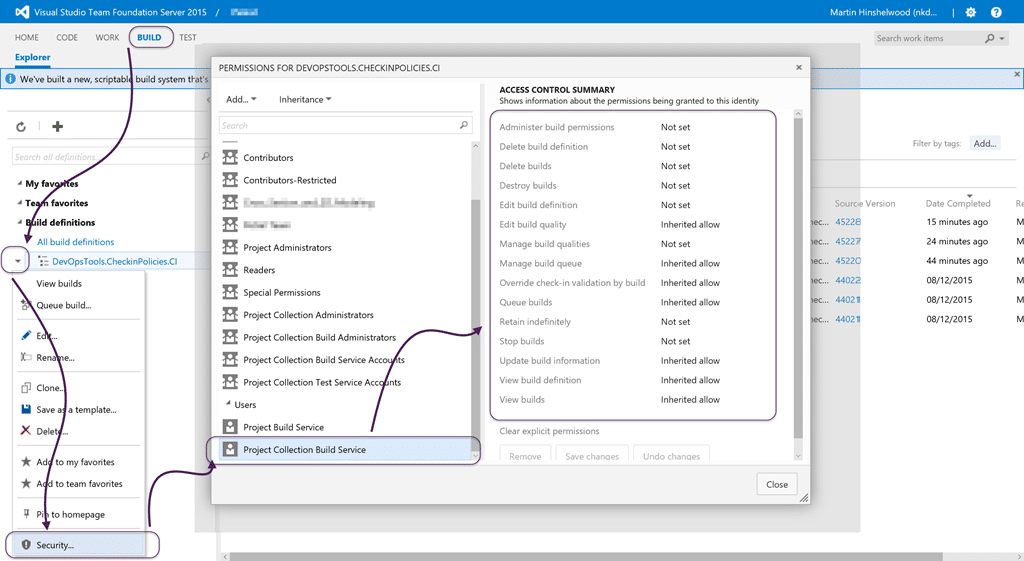
Task: Open the help question mark icon
Action: tap(996, 12)
